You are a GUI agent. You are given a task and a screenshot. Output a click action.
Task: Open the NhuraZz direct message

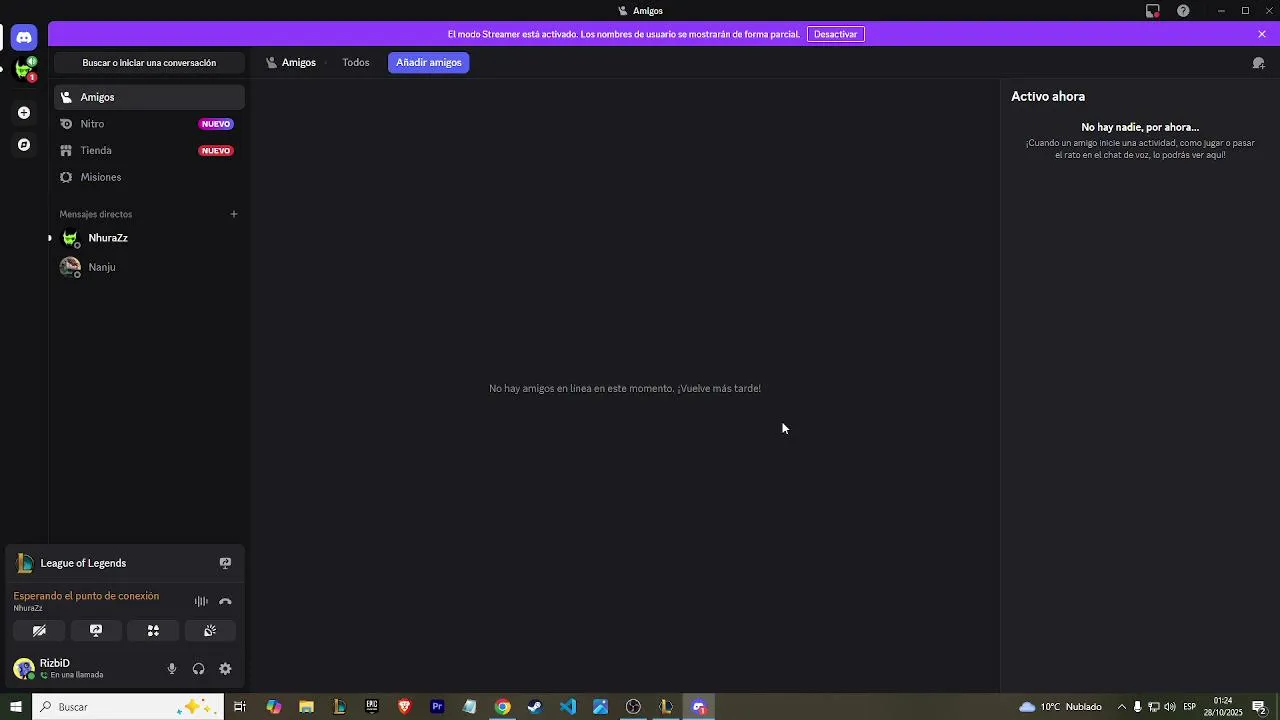tap(149, 238)
